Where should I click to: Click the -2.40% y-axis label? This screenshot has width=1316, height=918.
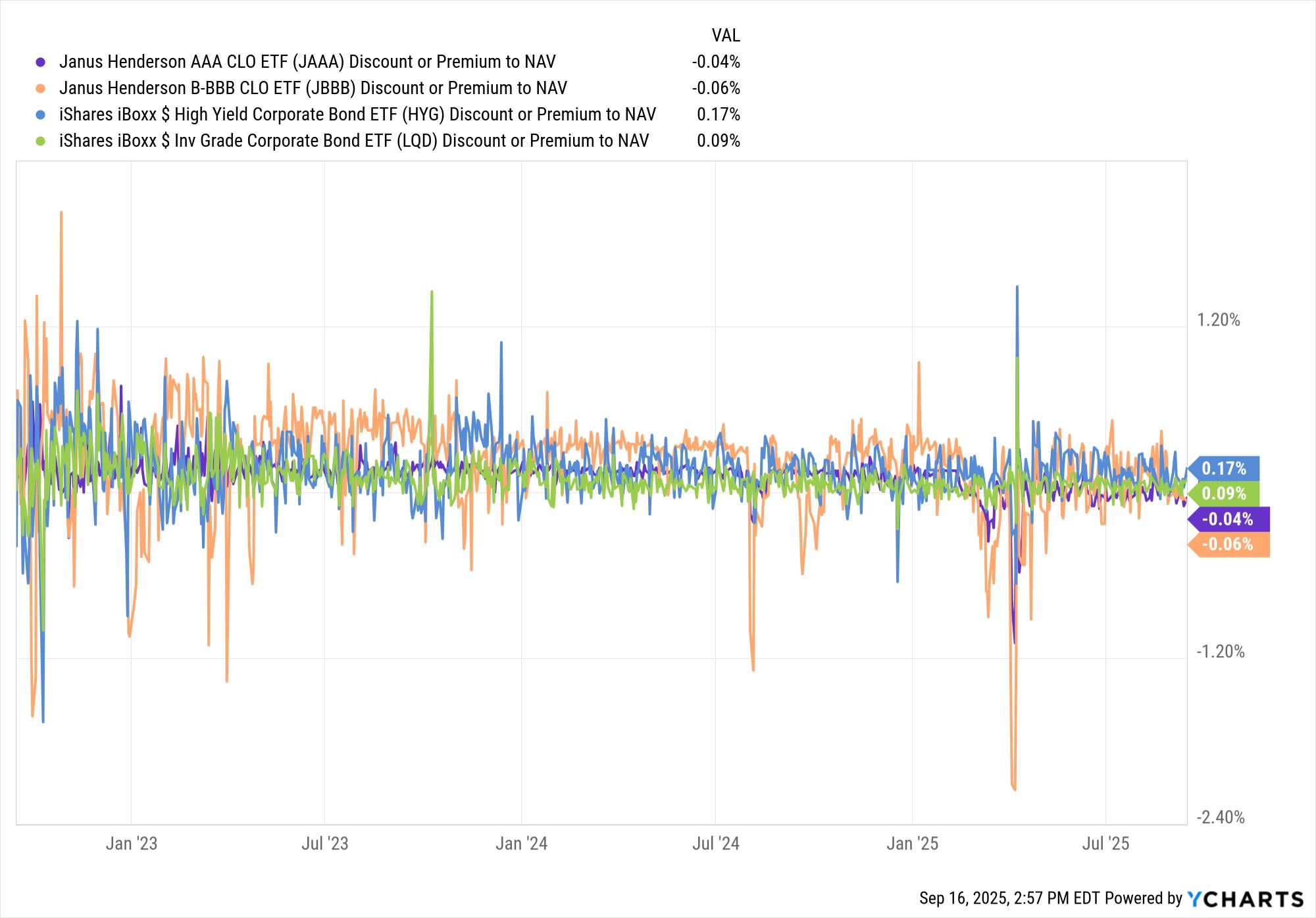[1221, 817]
